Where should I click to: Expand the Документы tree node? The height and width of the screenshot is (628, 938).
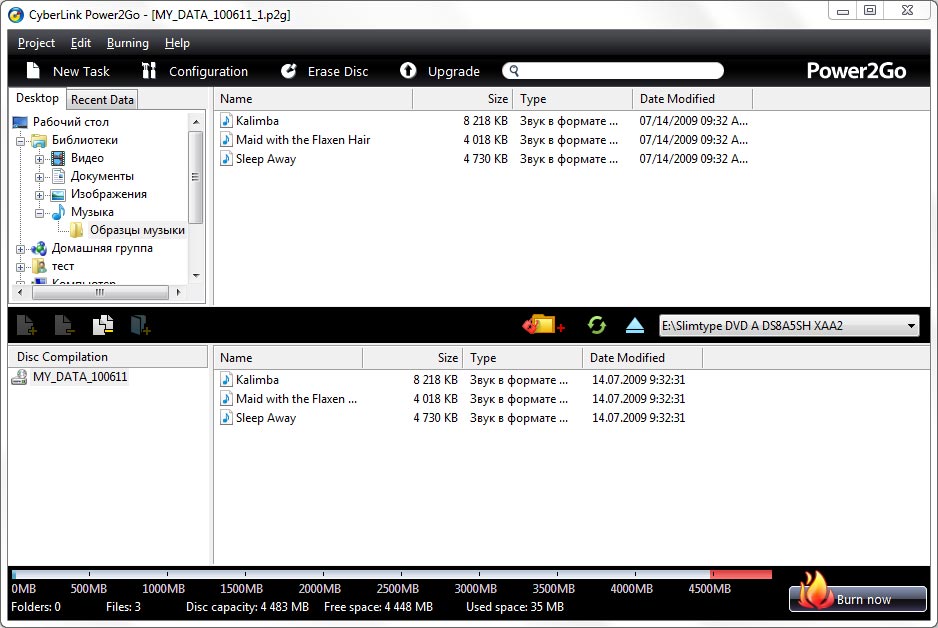(x=39, y=177)
